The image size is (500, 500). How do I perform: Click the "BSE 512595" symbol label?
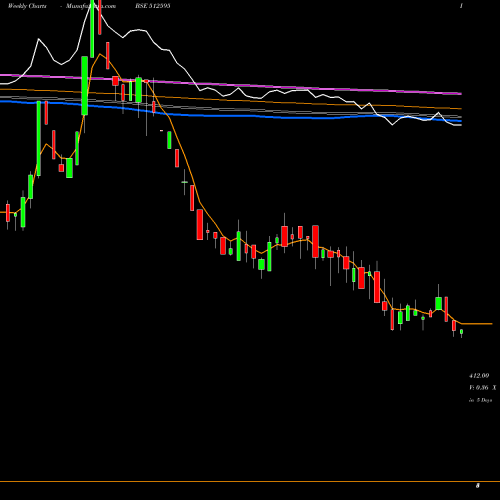coord(153,6)
